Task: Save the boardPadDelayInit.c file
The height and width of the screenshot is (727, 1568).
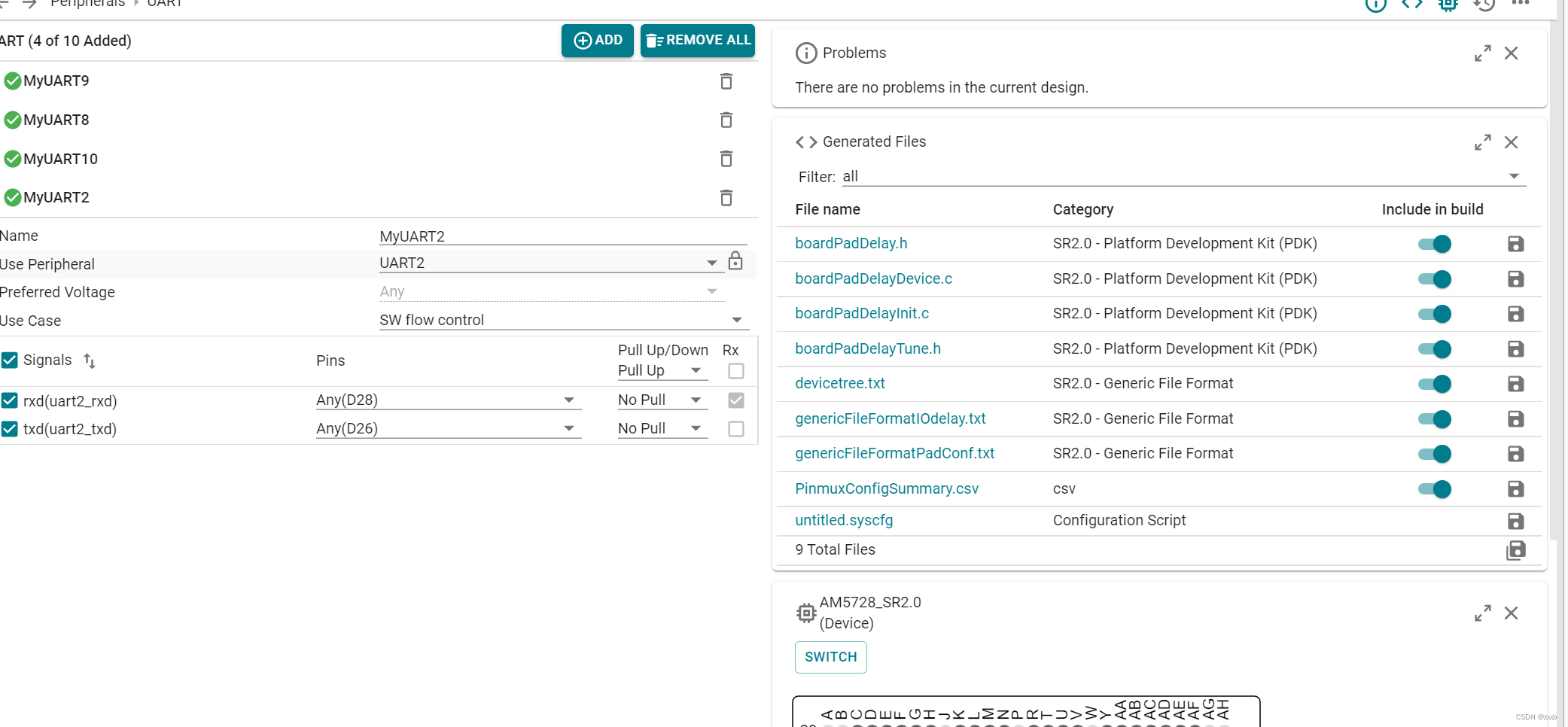Action: [x=1515, y=314]
